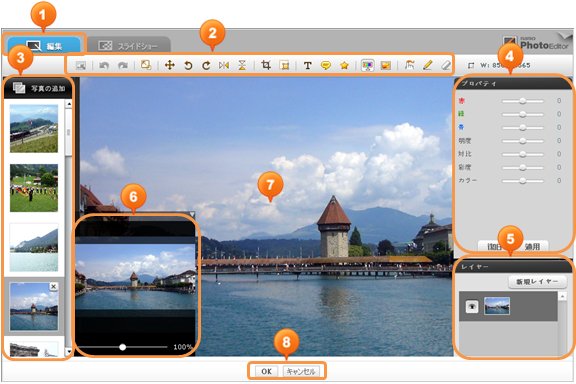Adjust the red (赤) slider

click(522, 101)
